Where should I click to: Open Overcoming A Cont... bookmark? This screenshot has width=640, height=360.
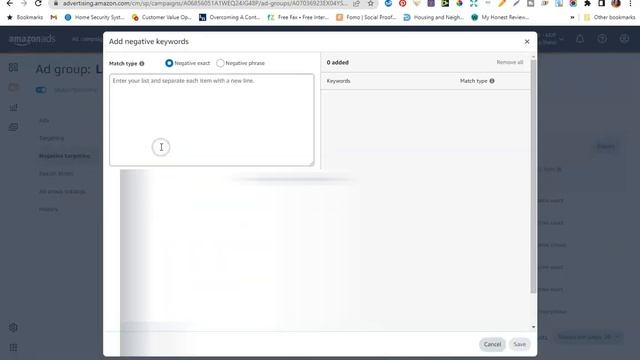[229, 18]
